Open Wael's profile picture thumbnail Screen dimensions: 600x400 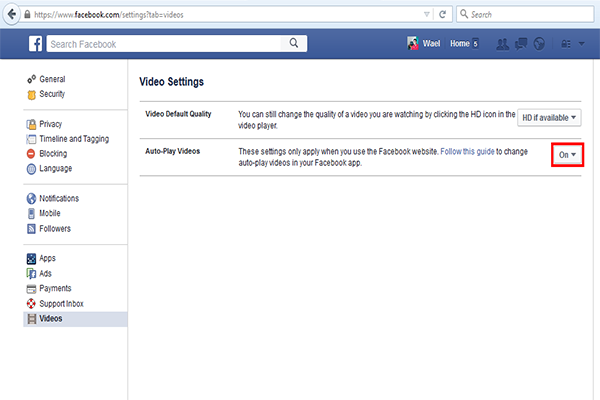[x=413, y=43]
